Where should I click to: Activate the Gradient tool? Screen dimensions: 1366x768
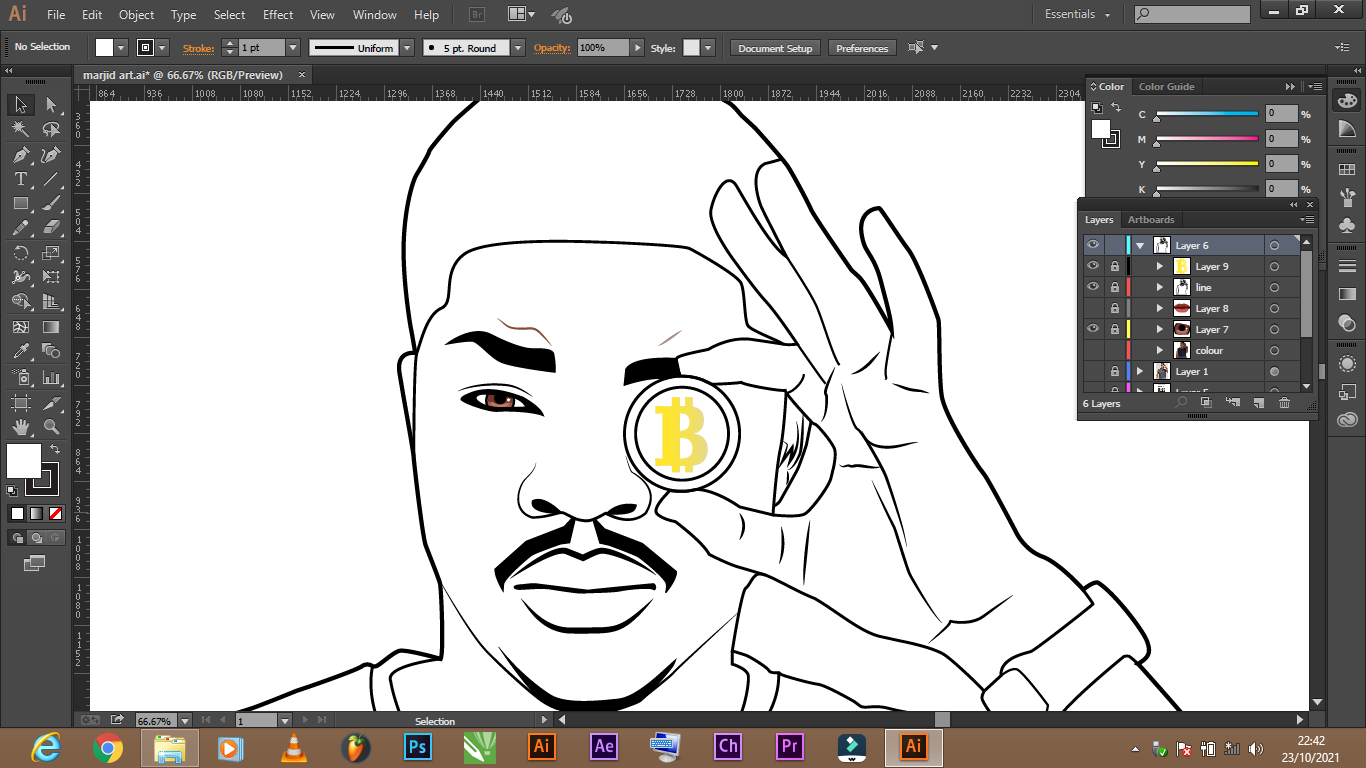point(51,327)
